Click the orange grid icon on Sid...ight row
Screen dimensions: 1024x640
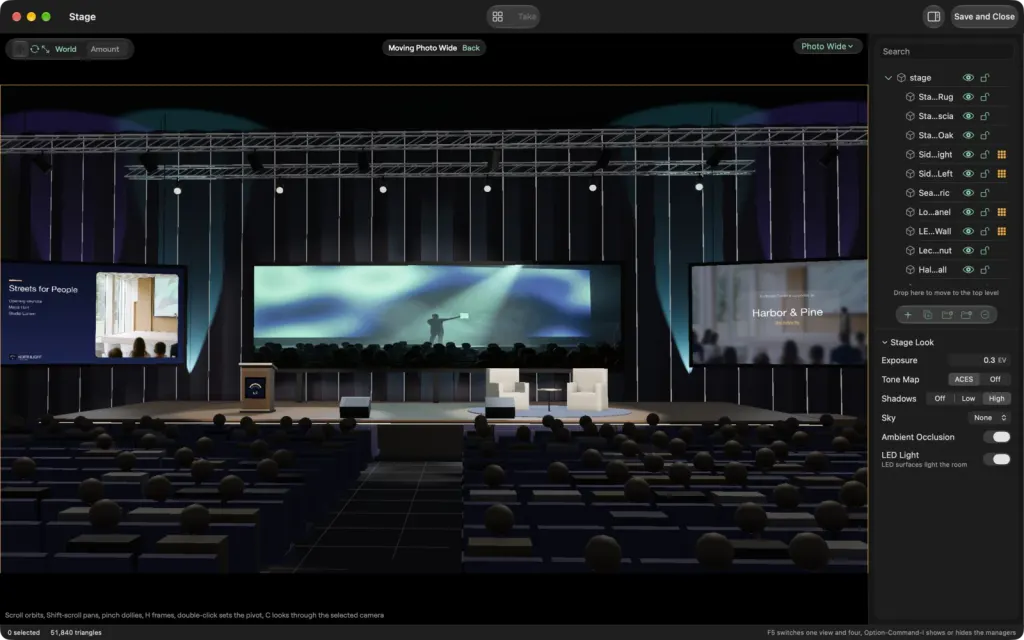tap(1002, 155)
